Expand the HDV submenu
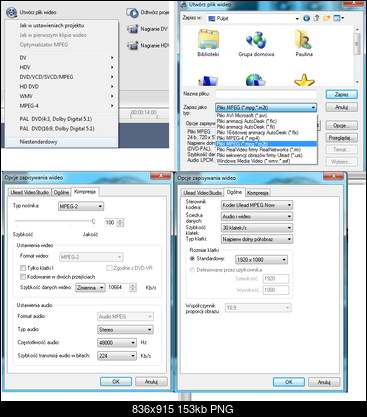Viewport: 367px width, 417px height. point(62,67)
